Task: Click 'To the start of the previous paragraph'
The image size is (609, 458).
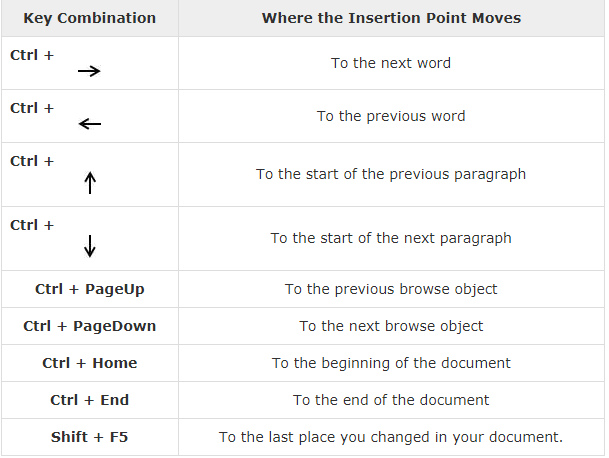Action: (391, 174)
